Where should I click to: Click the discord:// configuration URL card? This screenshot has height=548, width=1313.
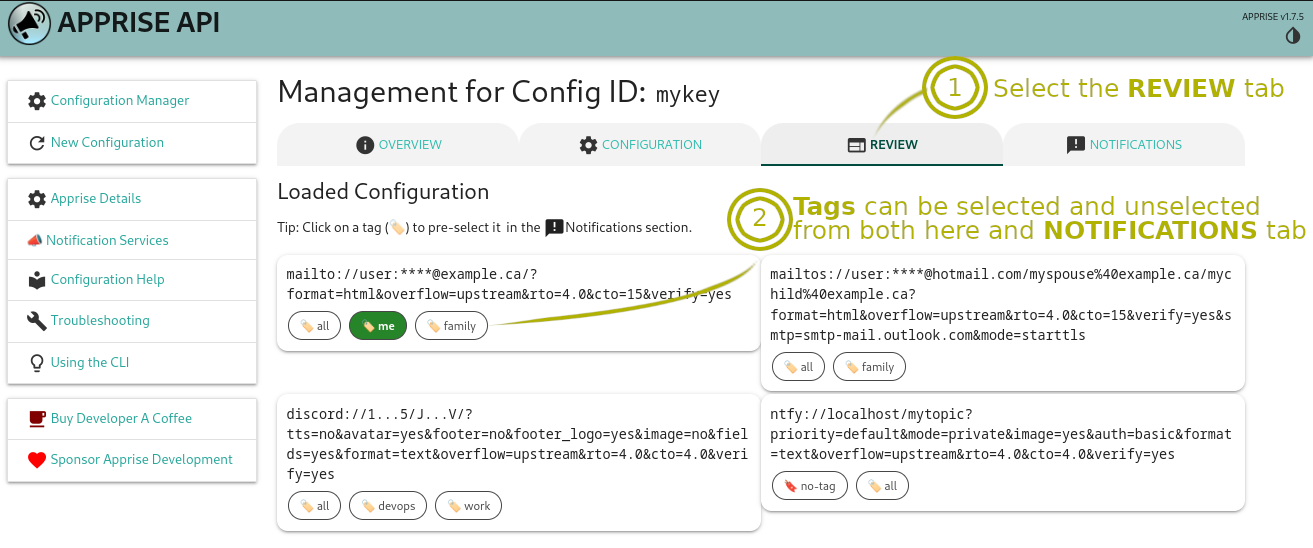518,443
